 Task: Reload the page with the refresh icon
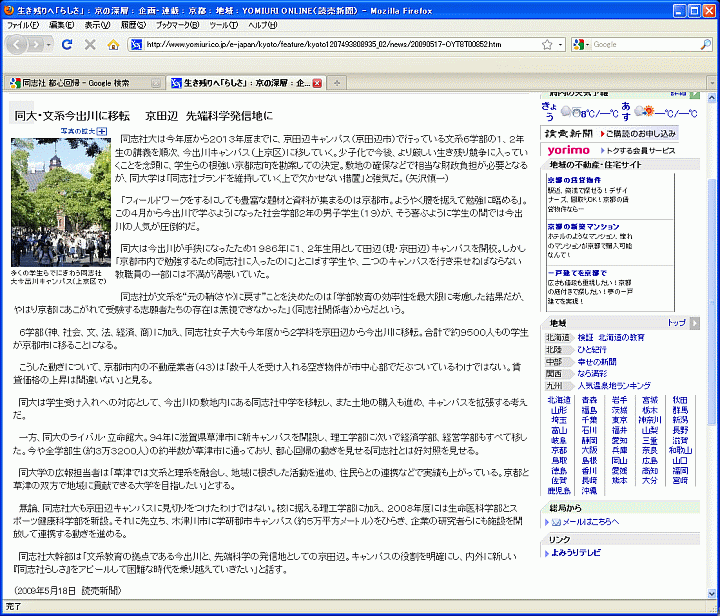(67, 45)
